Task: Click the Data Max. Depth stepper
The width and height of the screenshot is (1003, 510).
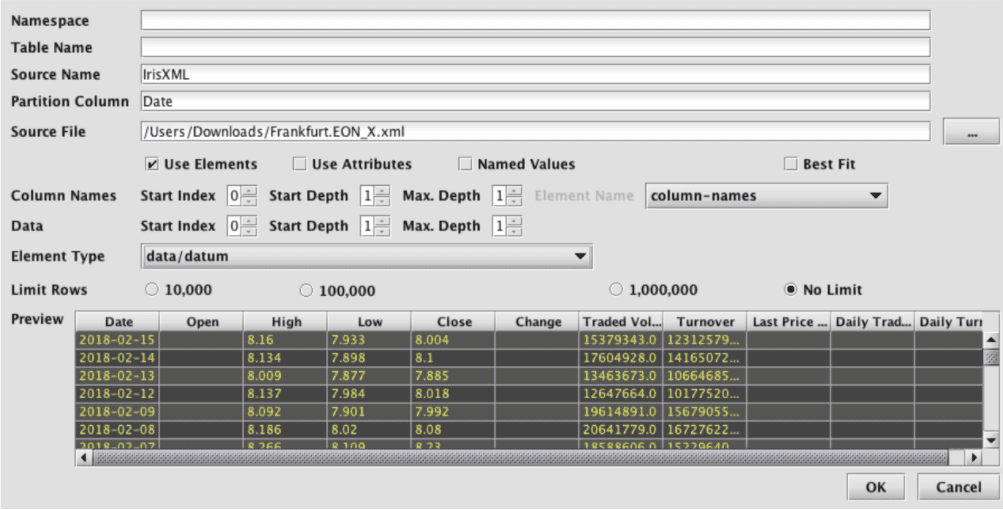Action: tap(509, 226)
